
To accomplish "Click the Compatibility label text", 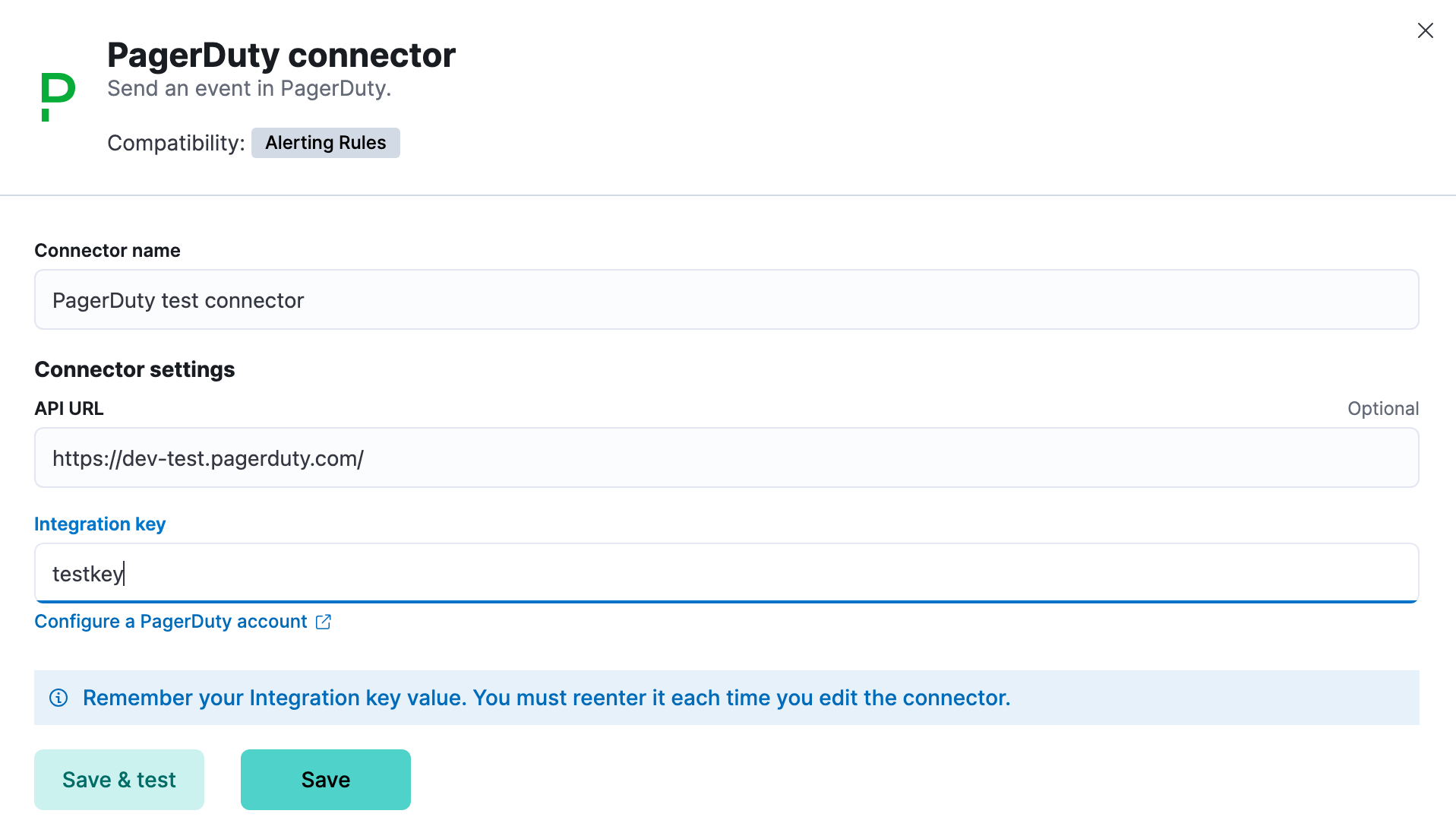I will (x=175, y=142).
